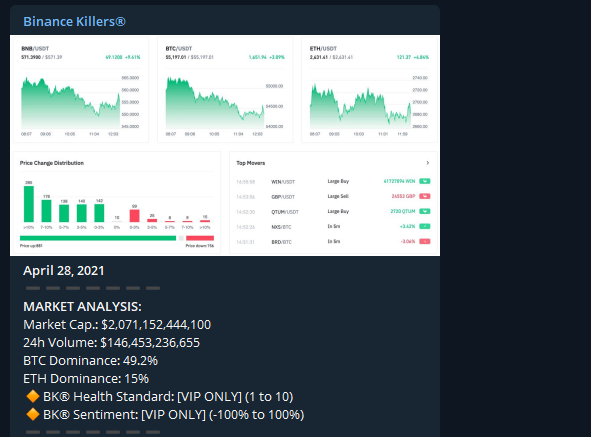This screenshot has width=591, height=437.
Task: Expand Top Movers with the chevron arrow
Action: coord(427,163)
